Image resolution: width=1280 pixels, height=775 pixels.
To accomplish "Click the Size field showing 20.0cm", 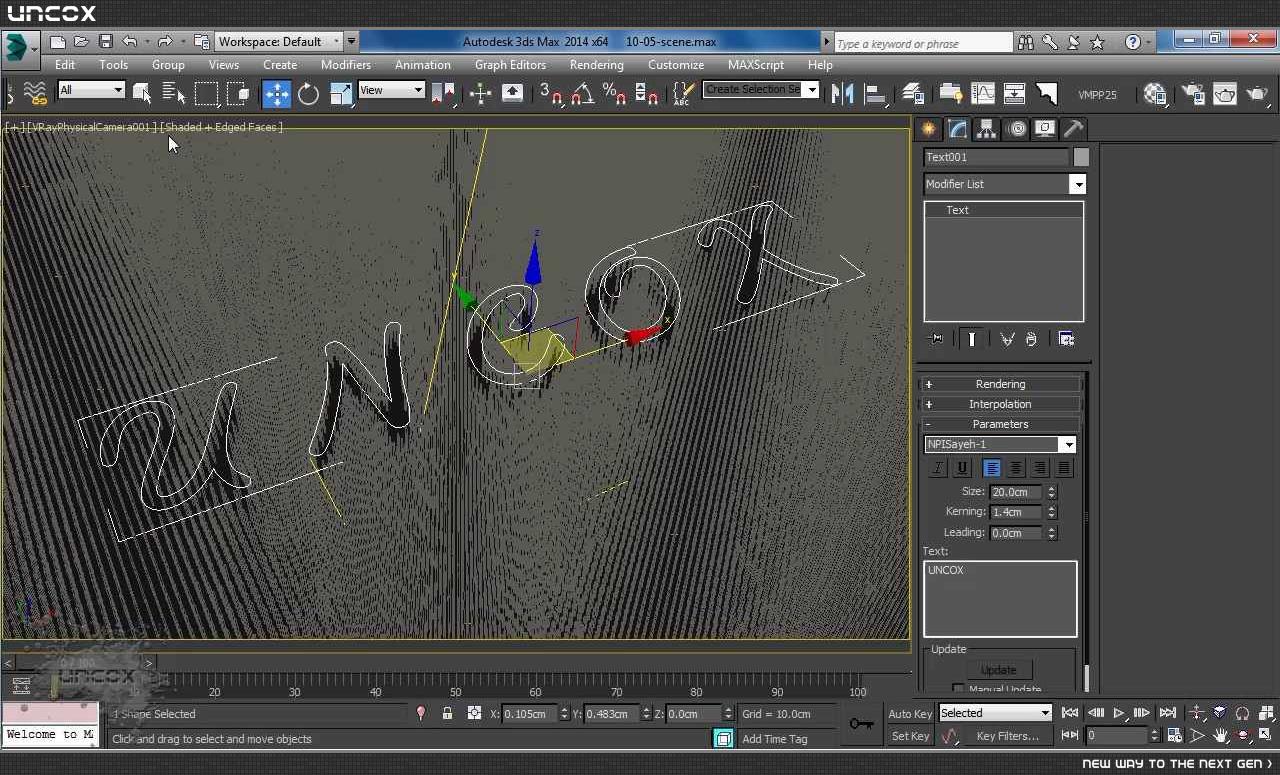I will pos(1016,492).
